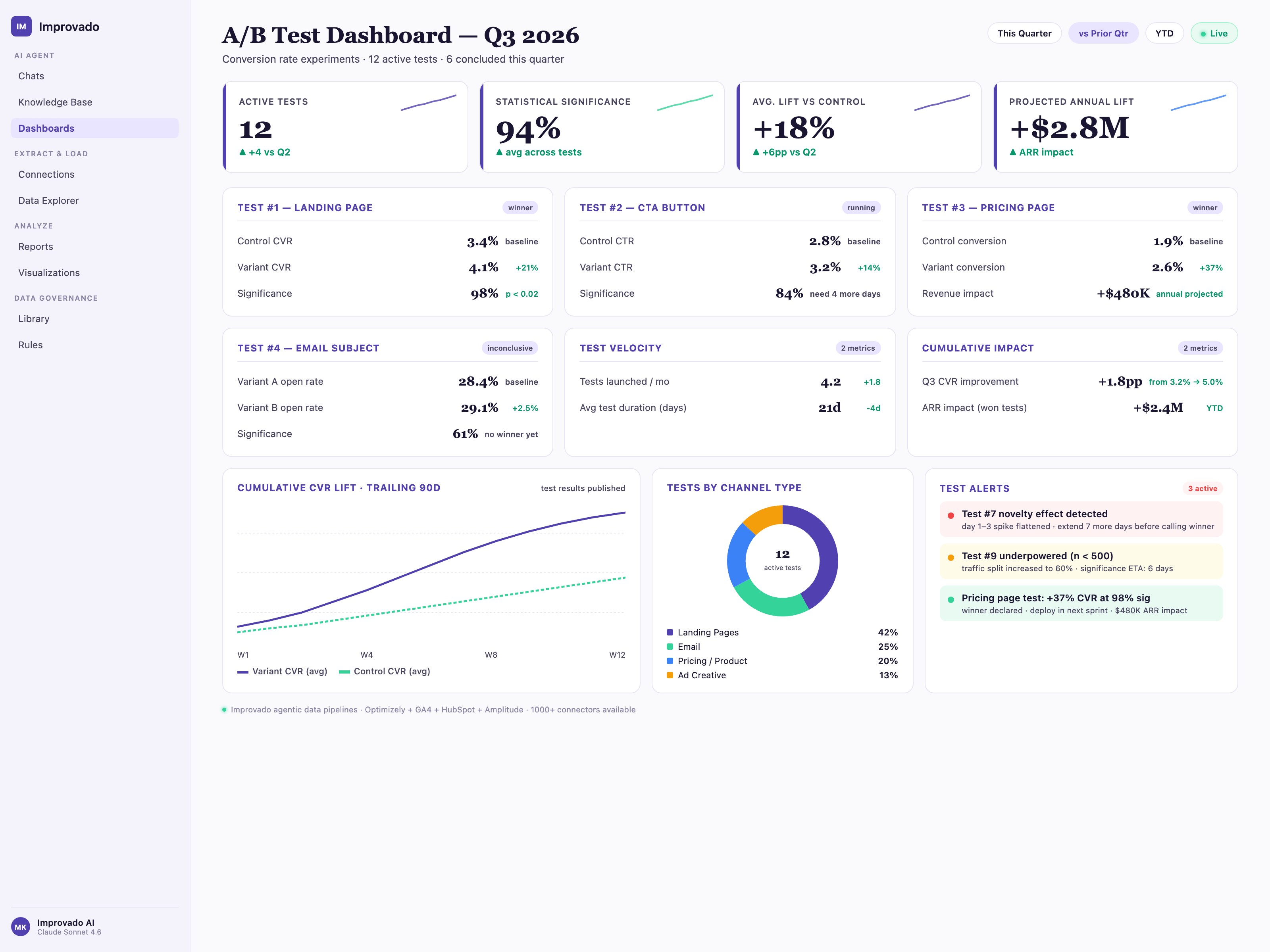Click Test #4 — Email Subject title

coord(308,348)
